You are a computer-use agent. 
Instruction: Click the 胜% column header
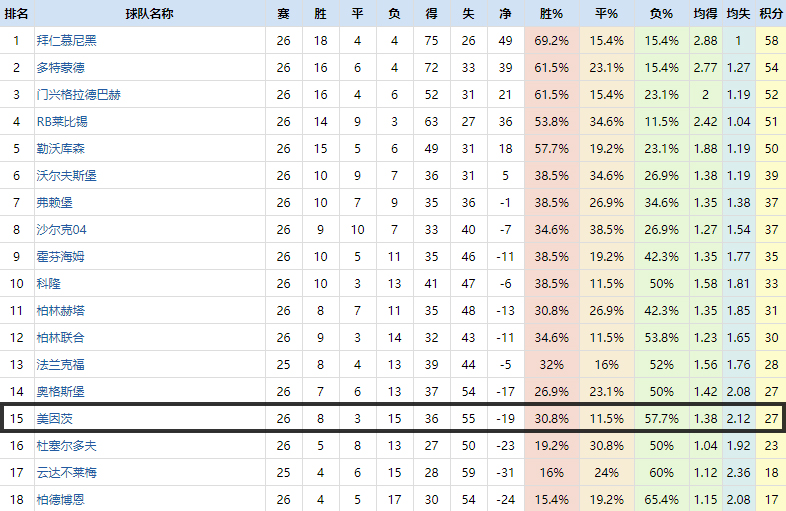[551, 14]
